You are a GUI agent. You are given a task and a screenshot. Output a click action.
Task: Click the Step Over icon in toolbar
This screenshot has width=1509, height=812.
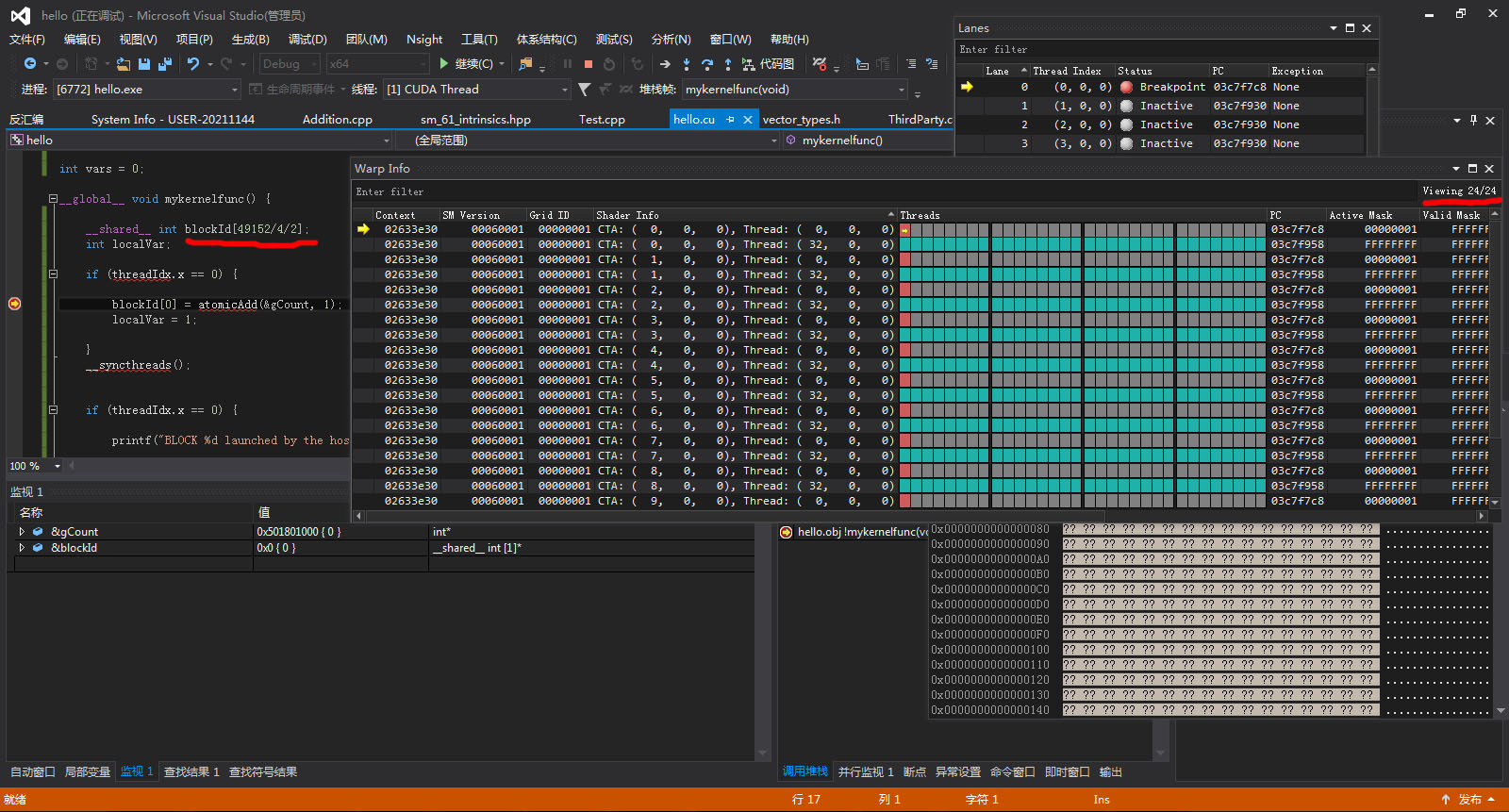[x=706, y=64]
